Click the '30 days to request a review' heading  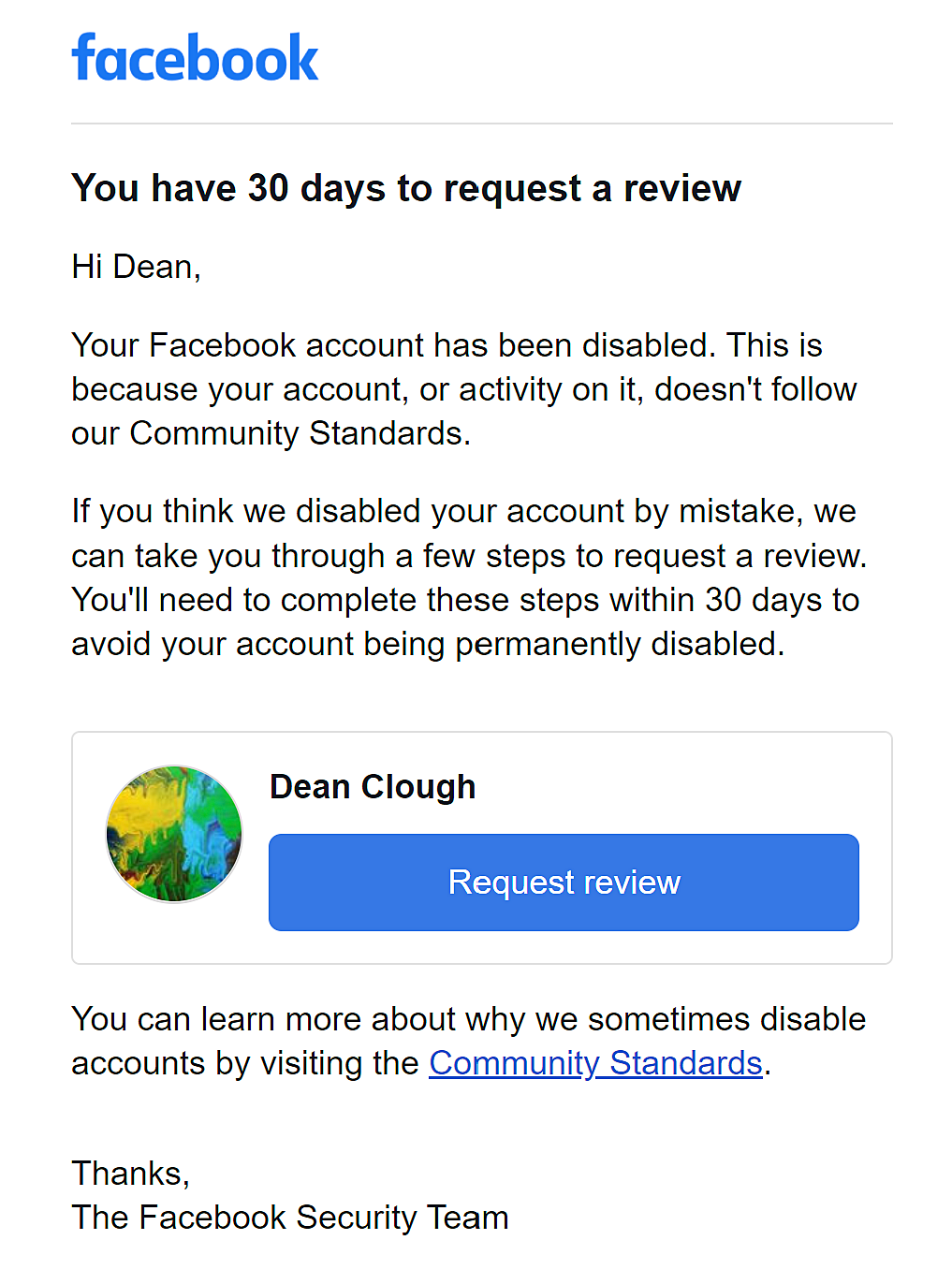point(406,188)
